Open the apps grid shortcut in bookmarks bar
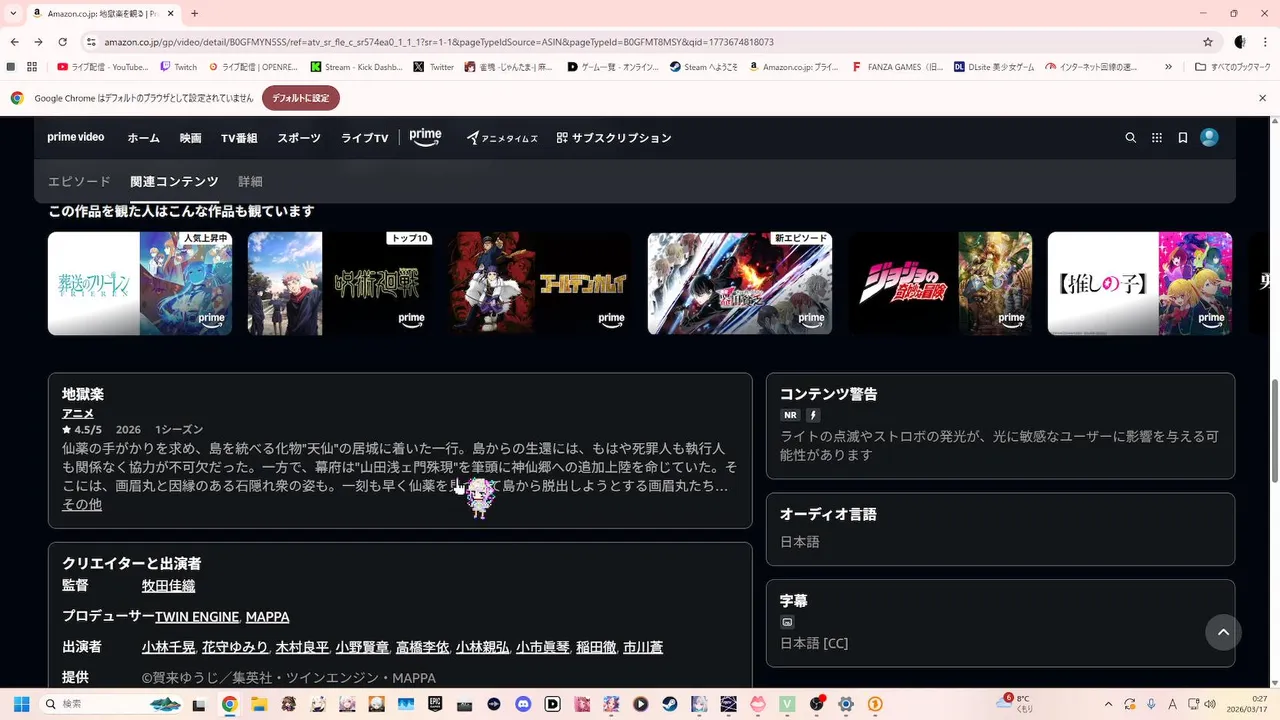Image resolution: width=1280 pixels, height=720 pixels. point(32,67)
